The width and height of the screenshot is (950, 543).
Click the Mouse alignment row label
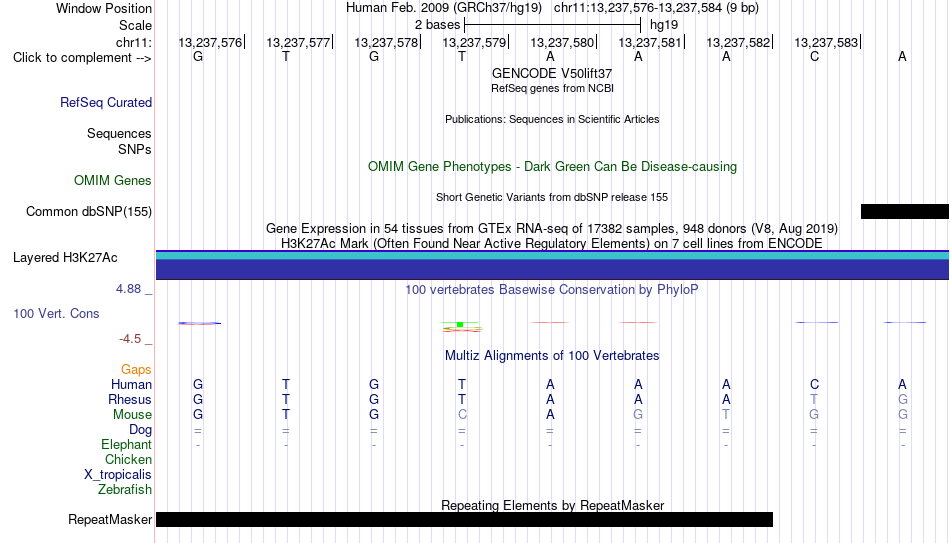132,415
